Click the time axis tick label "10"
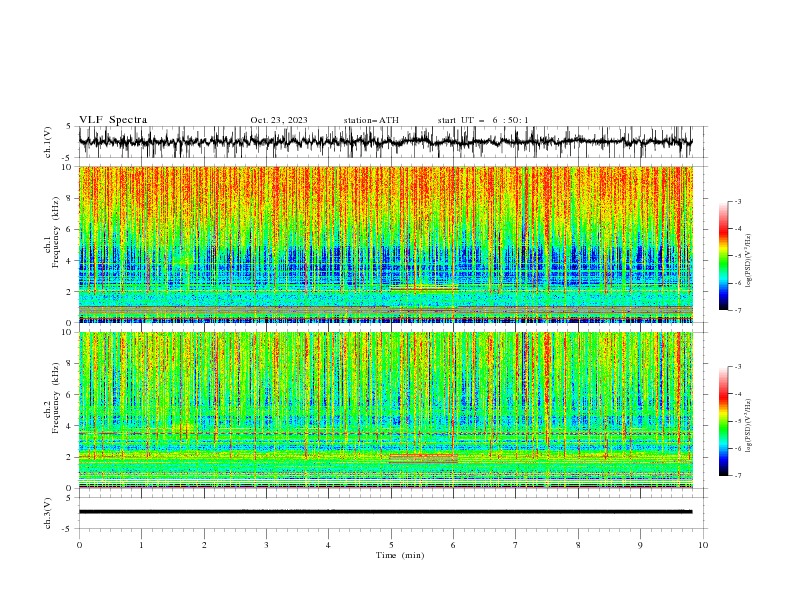792x612 pixels. pos(703,545)
